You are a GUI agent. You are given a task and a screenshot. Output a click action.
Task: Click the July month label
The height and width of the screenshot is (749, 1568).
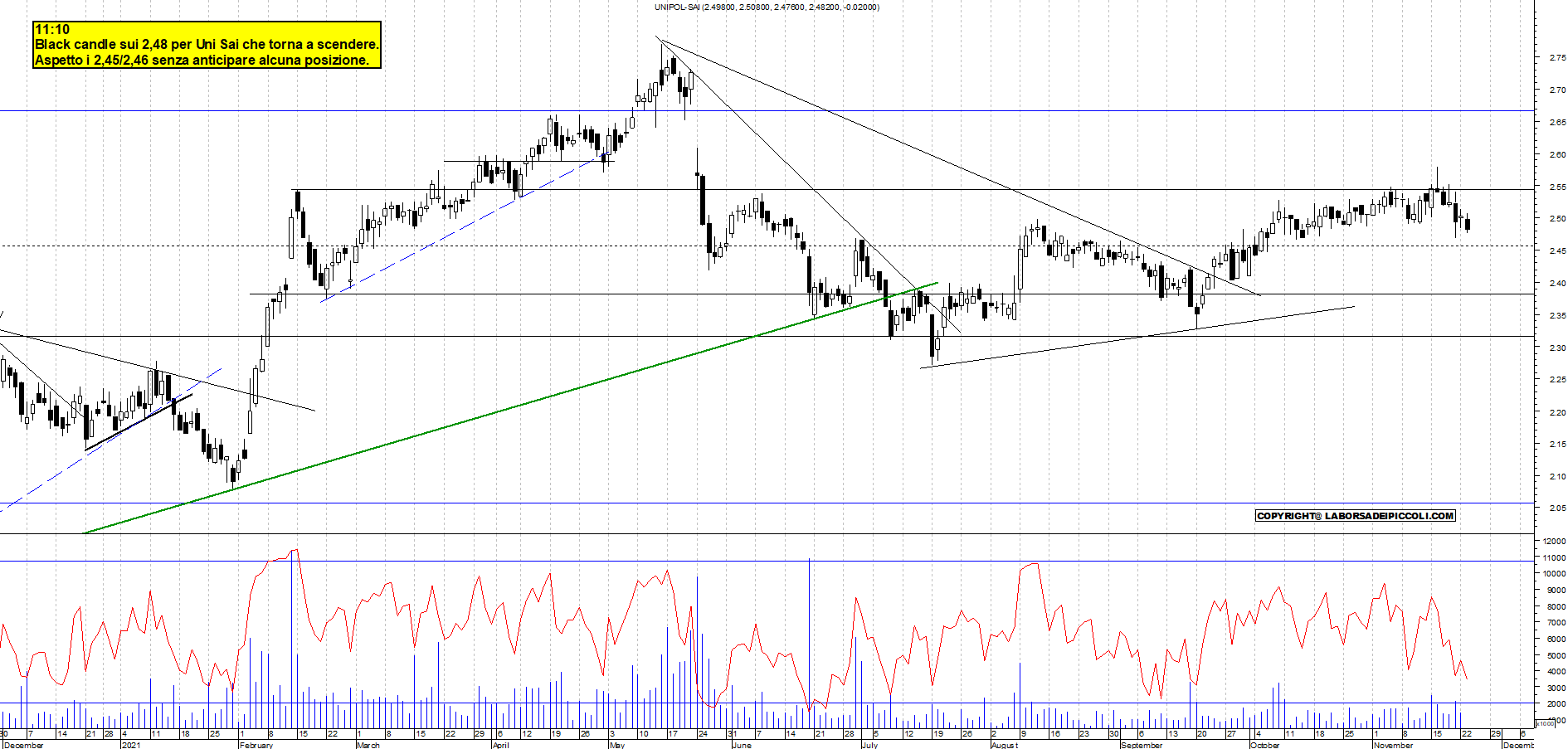coord(869,745)
